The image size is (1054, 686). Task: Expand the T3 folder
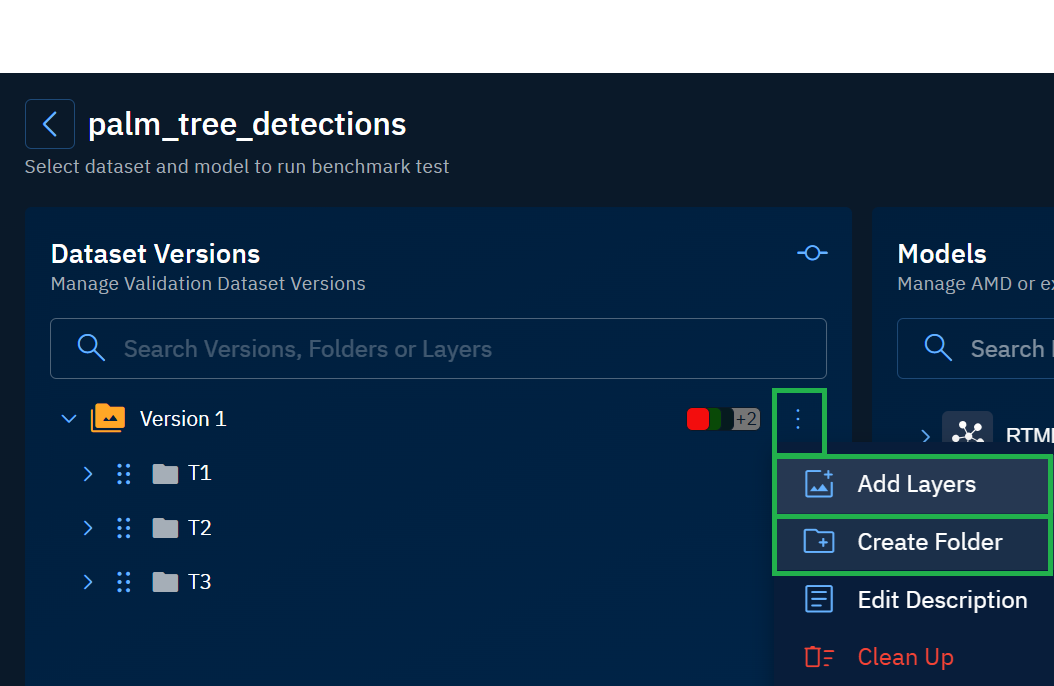[x=88, y=582]
